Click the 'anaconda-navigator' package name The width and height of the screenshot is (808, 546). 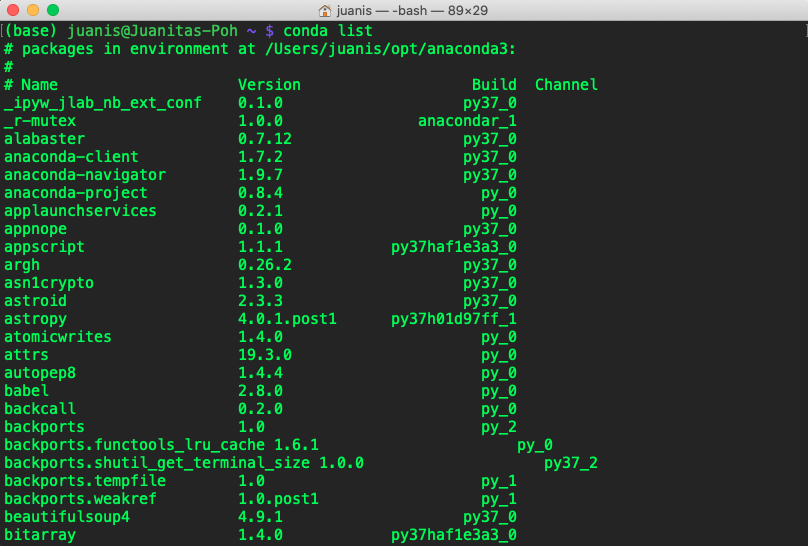(x=85, y=175)
